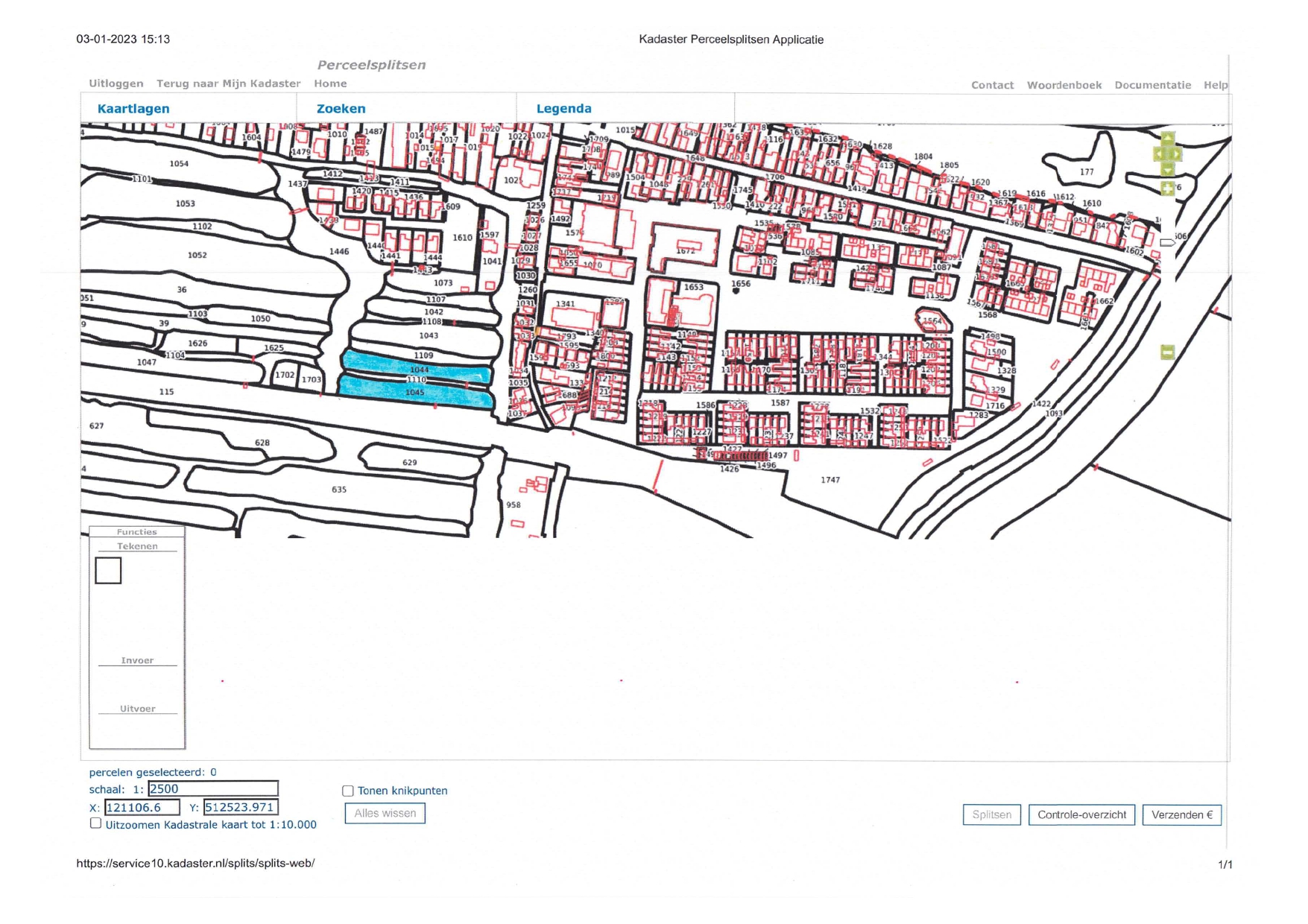Expand the Kaartlagen panel
1308x924 pixels.
point(133,109)
